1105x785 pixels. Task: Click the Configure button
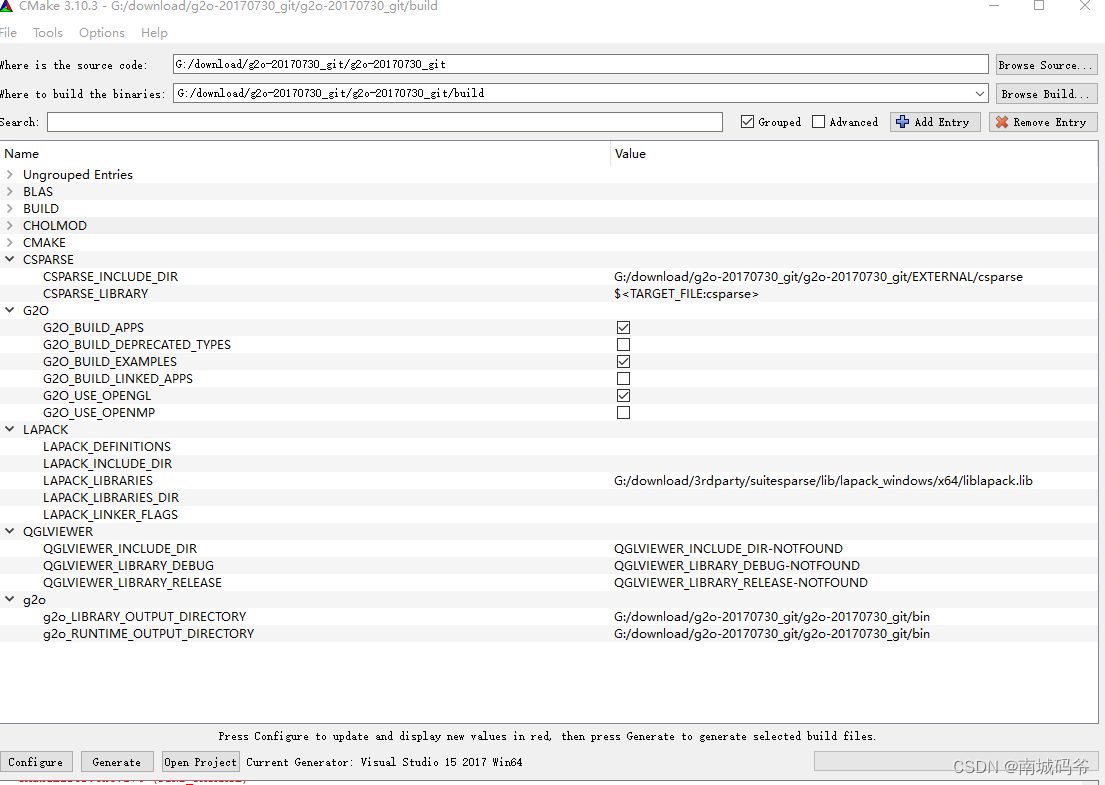click(36, 762)
